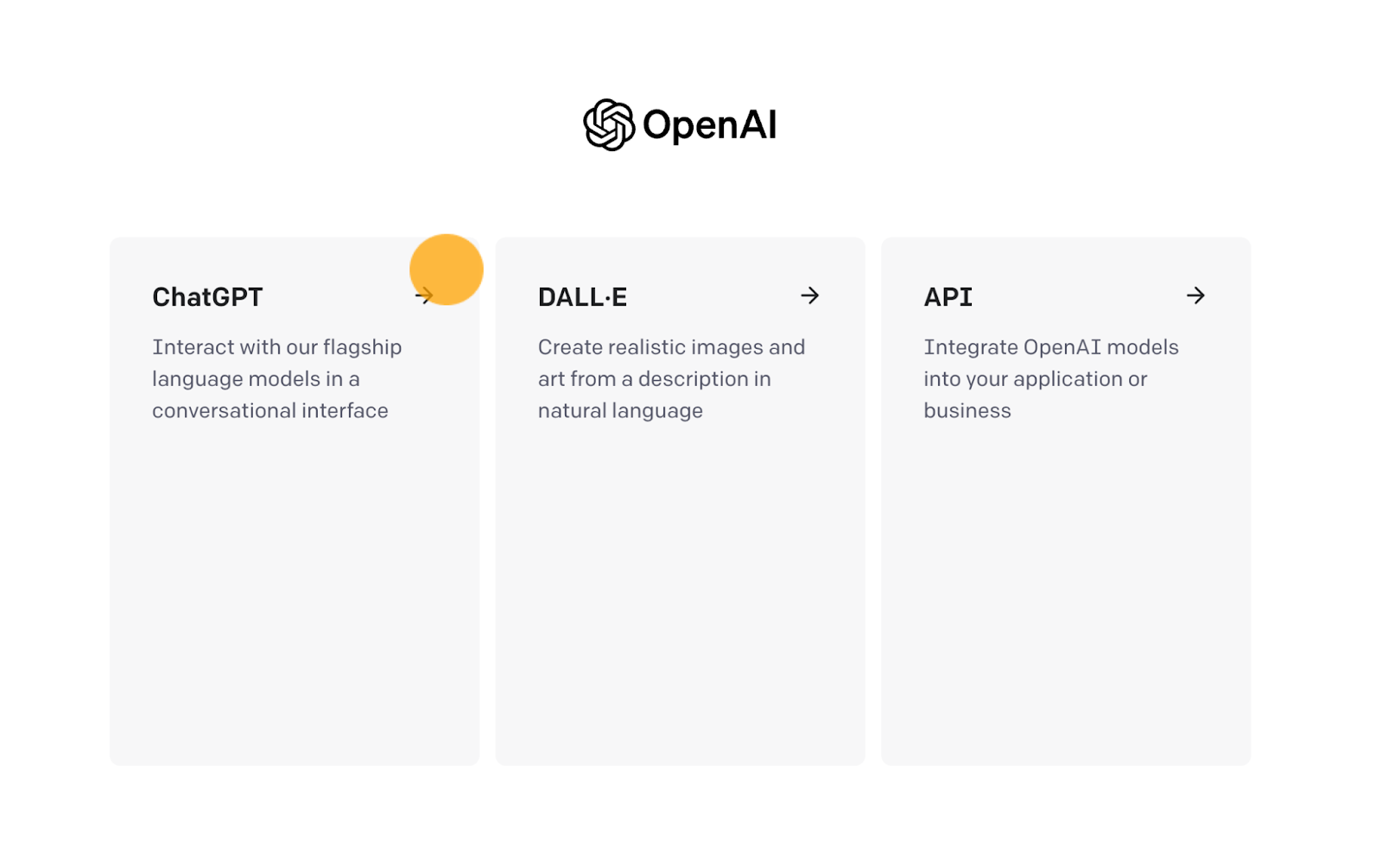Viewport: 1382px width, 868px height.
Task: Click the arrow icon on API card
Action: tap(1195, 296)
